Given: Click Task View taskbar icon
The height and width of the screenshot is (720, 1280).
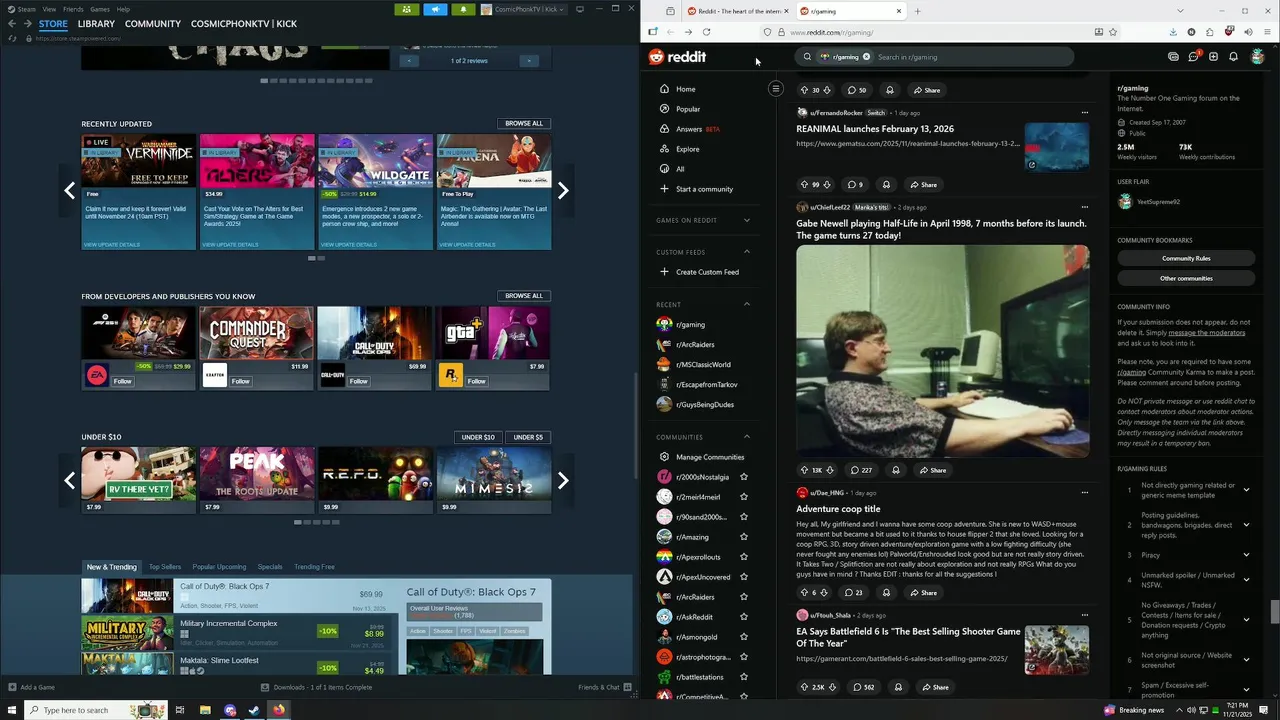Looking at the screenshot, I should [180, 710].
